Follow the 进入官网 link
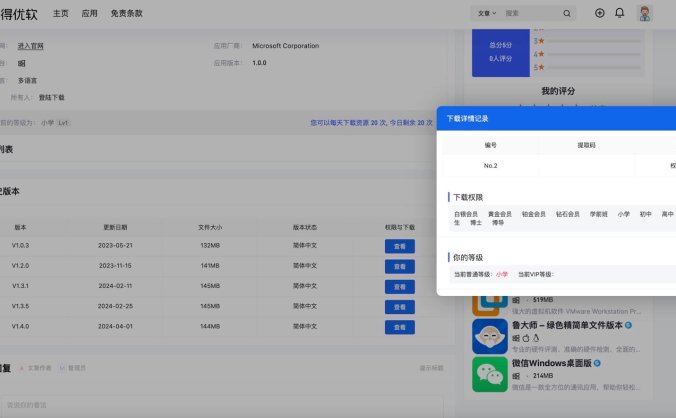 point(30,46)
